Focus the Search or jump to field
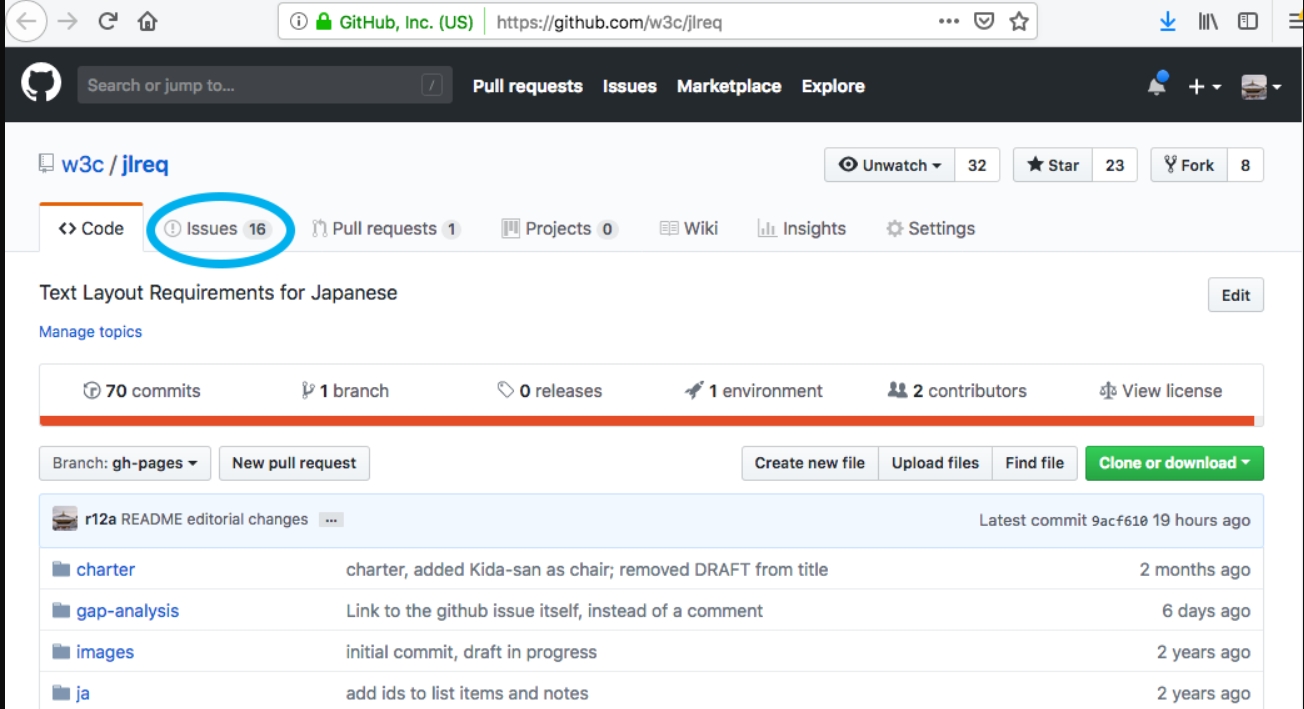Viewport: 1304px width, 709px height. tap(250, 85)
